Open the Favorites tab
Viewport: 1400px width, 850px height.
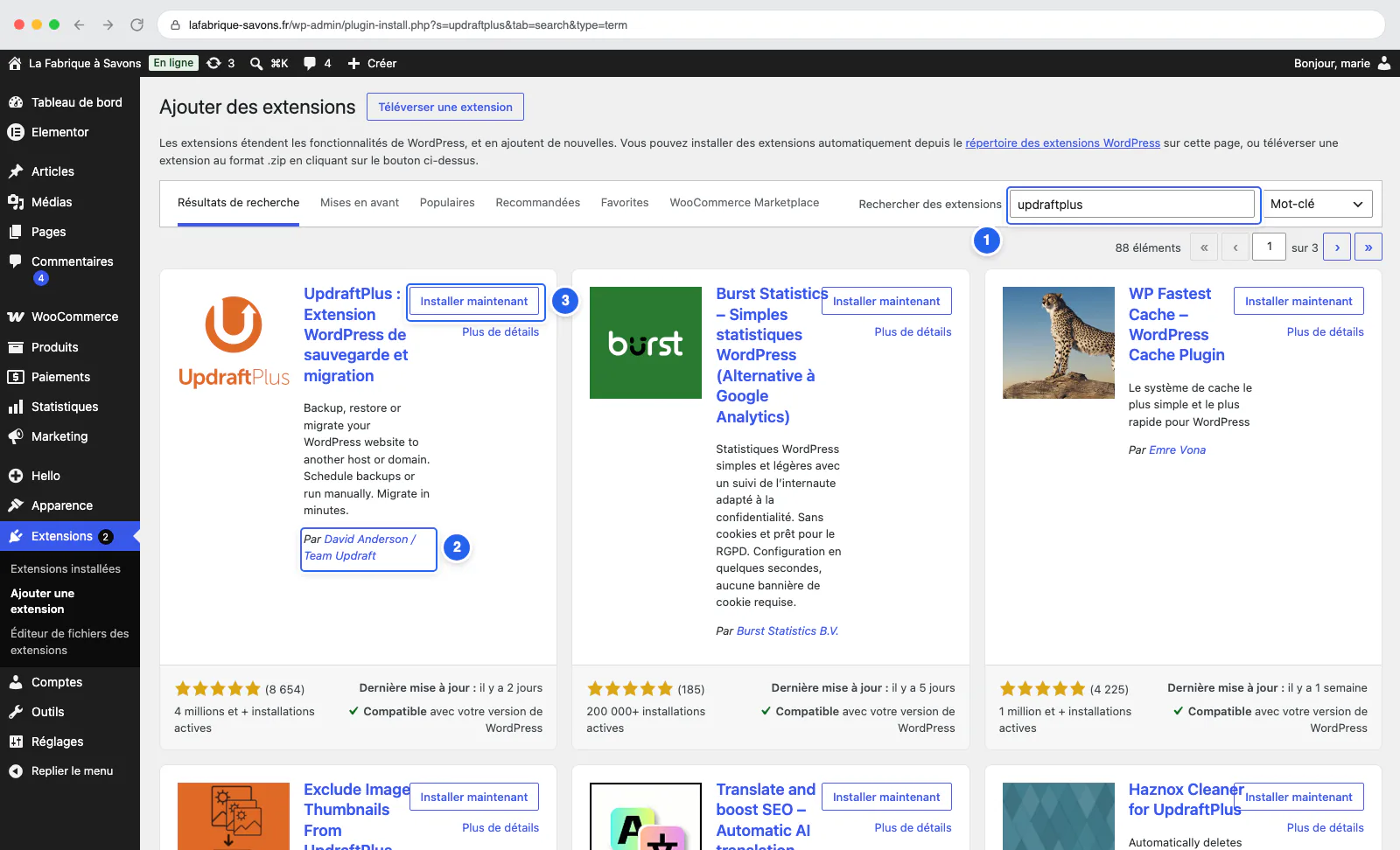pos(625,203)
